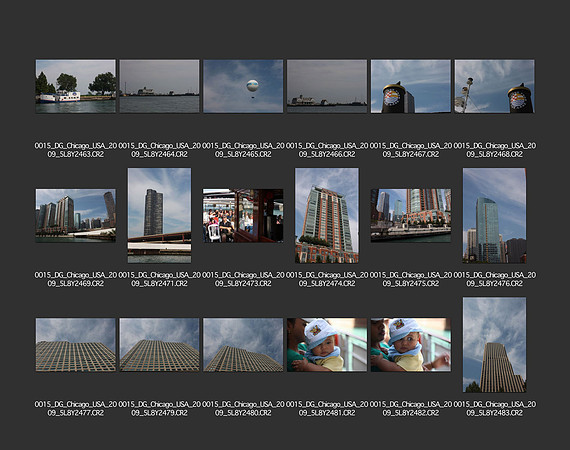The width and height of the screenshot is (570, 450).
Task: Click the filename ending 5L8Y2474.CR2
Action: pos(327,279)
